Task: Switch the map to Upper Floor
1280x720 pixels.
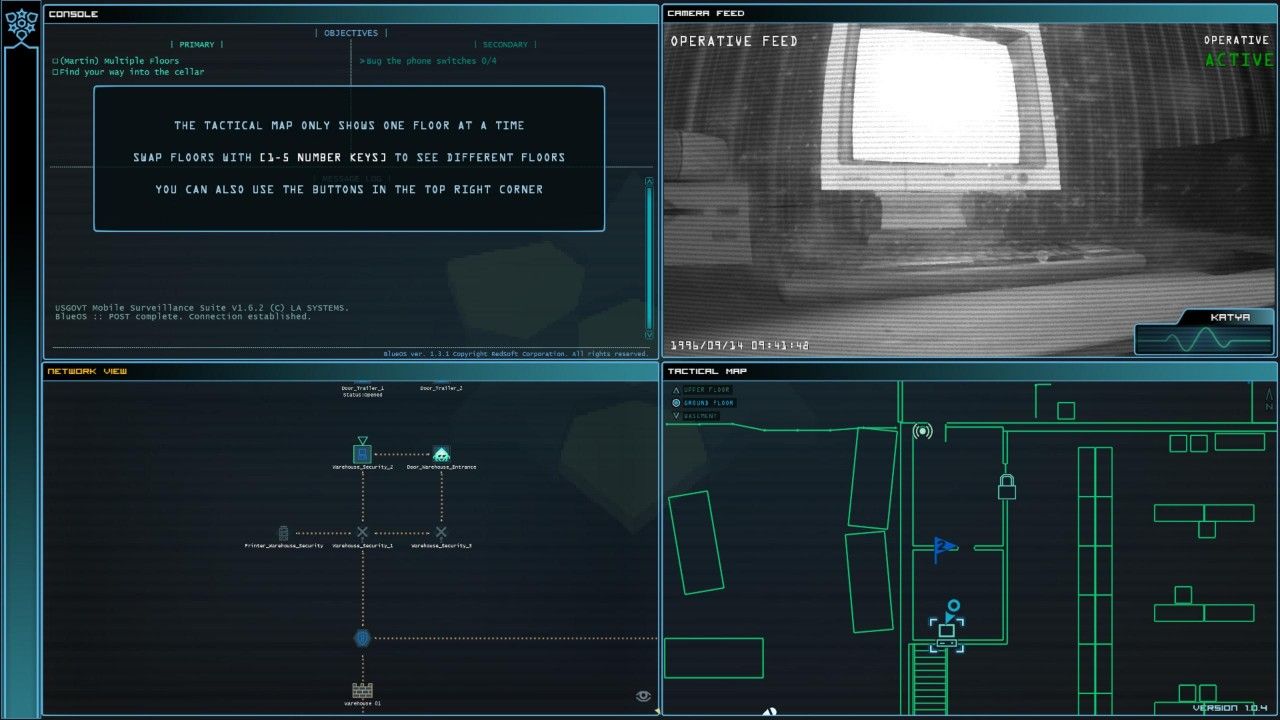Action: pyautogui.click(x=707, y=390)
